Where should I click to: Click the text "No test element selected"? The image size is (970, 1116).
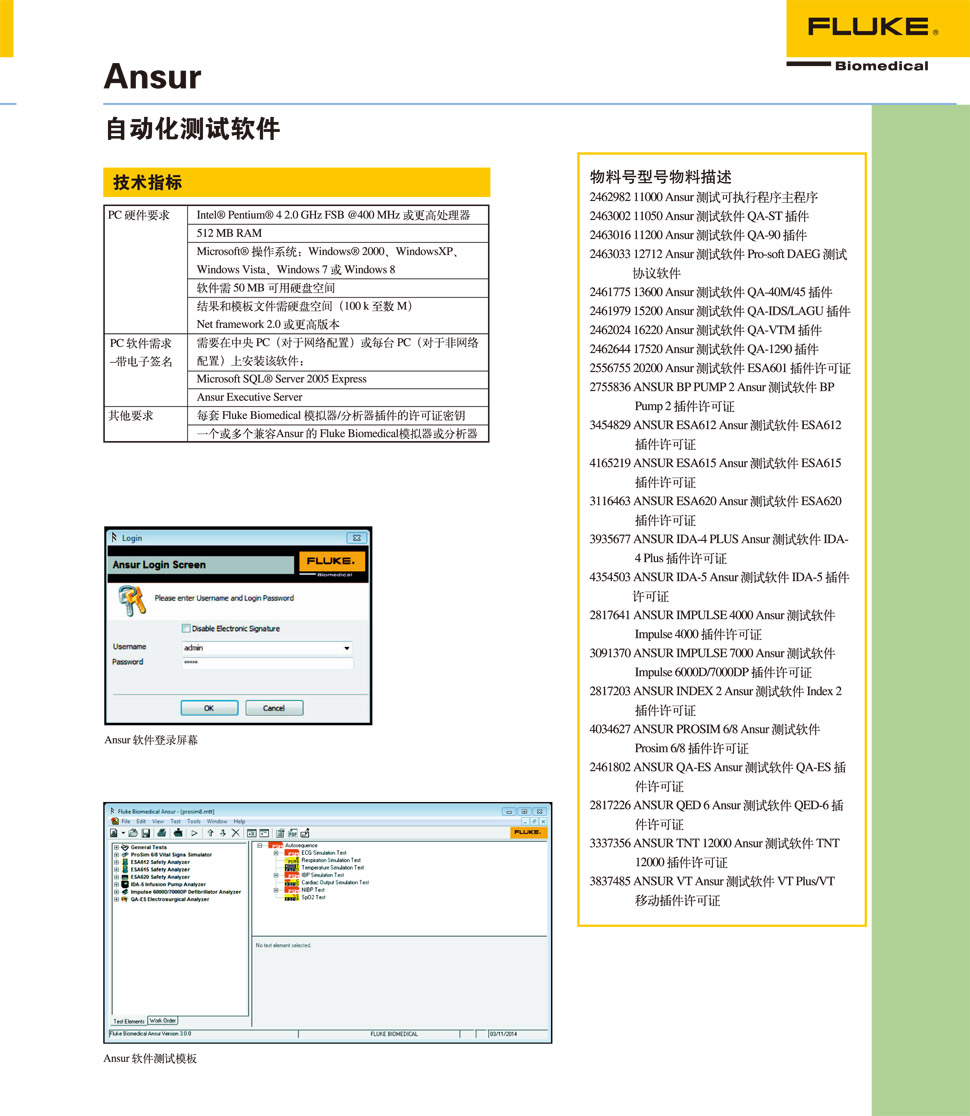pos(283,945)
